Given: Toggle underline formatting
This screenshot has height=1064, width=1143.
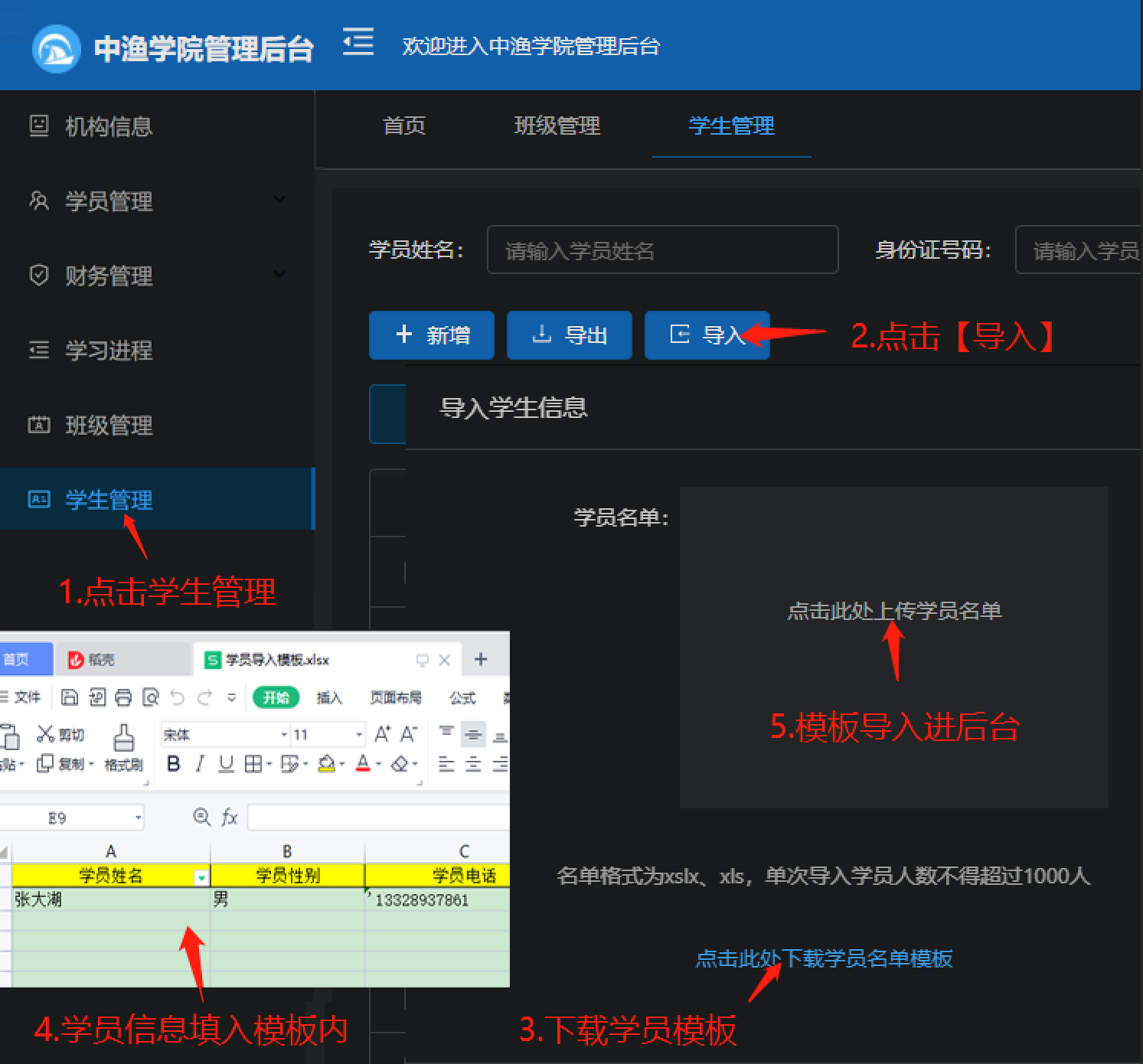Looking at the screenshot, I should pyautogui.click(x=226, y=763).
